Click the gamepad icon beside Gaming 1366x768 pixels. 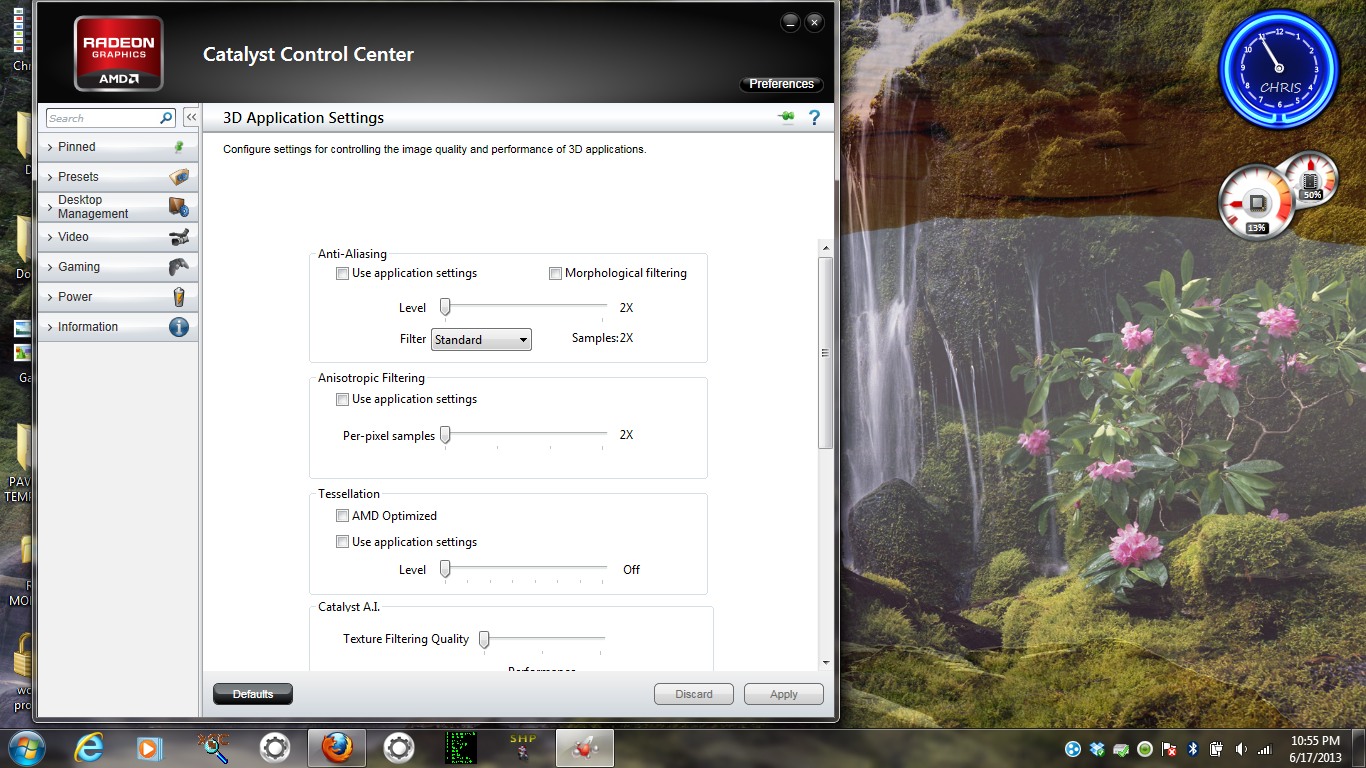[179, 267]
